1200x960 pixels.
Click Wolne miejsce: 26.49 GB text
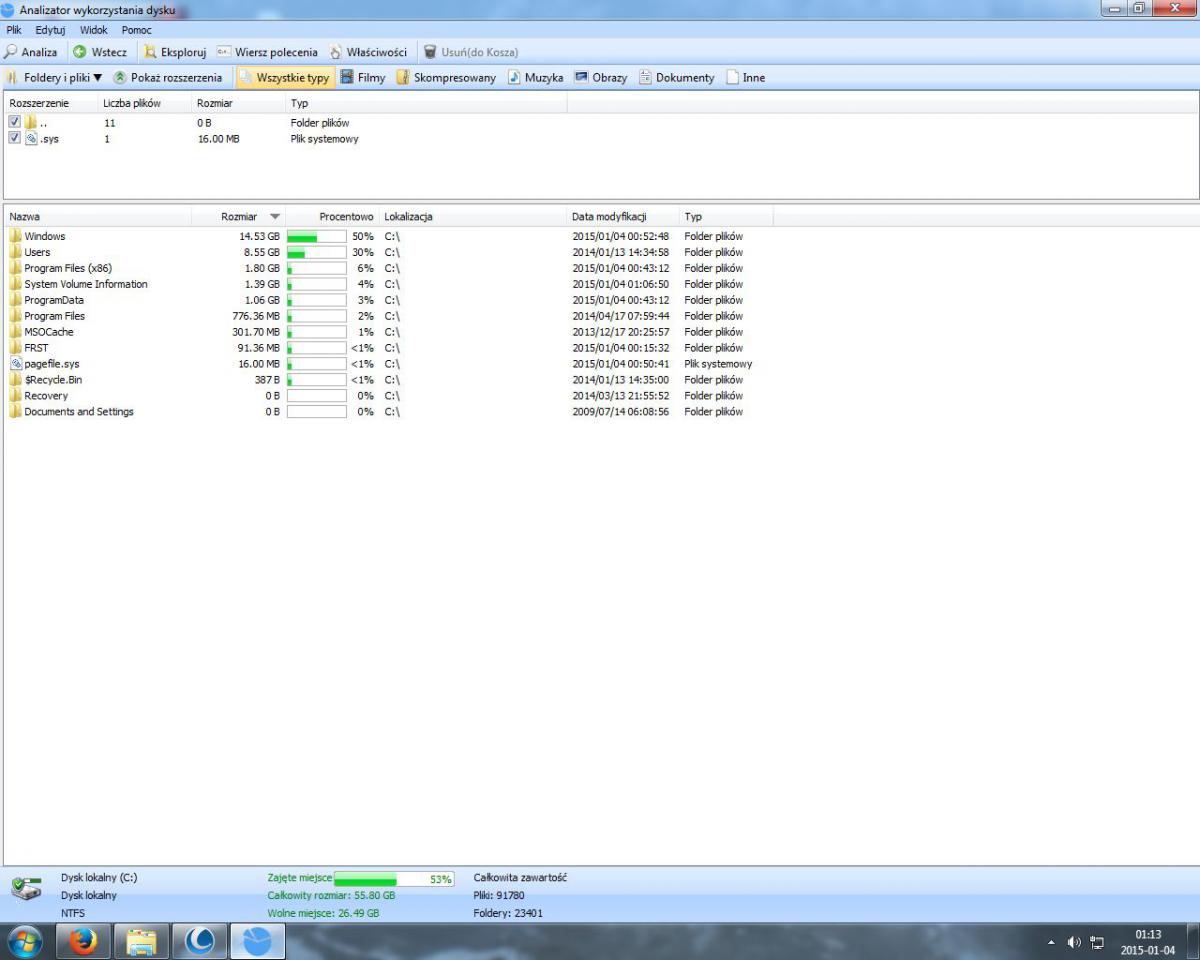point(323,913)
